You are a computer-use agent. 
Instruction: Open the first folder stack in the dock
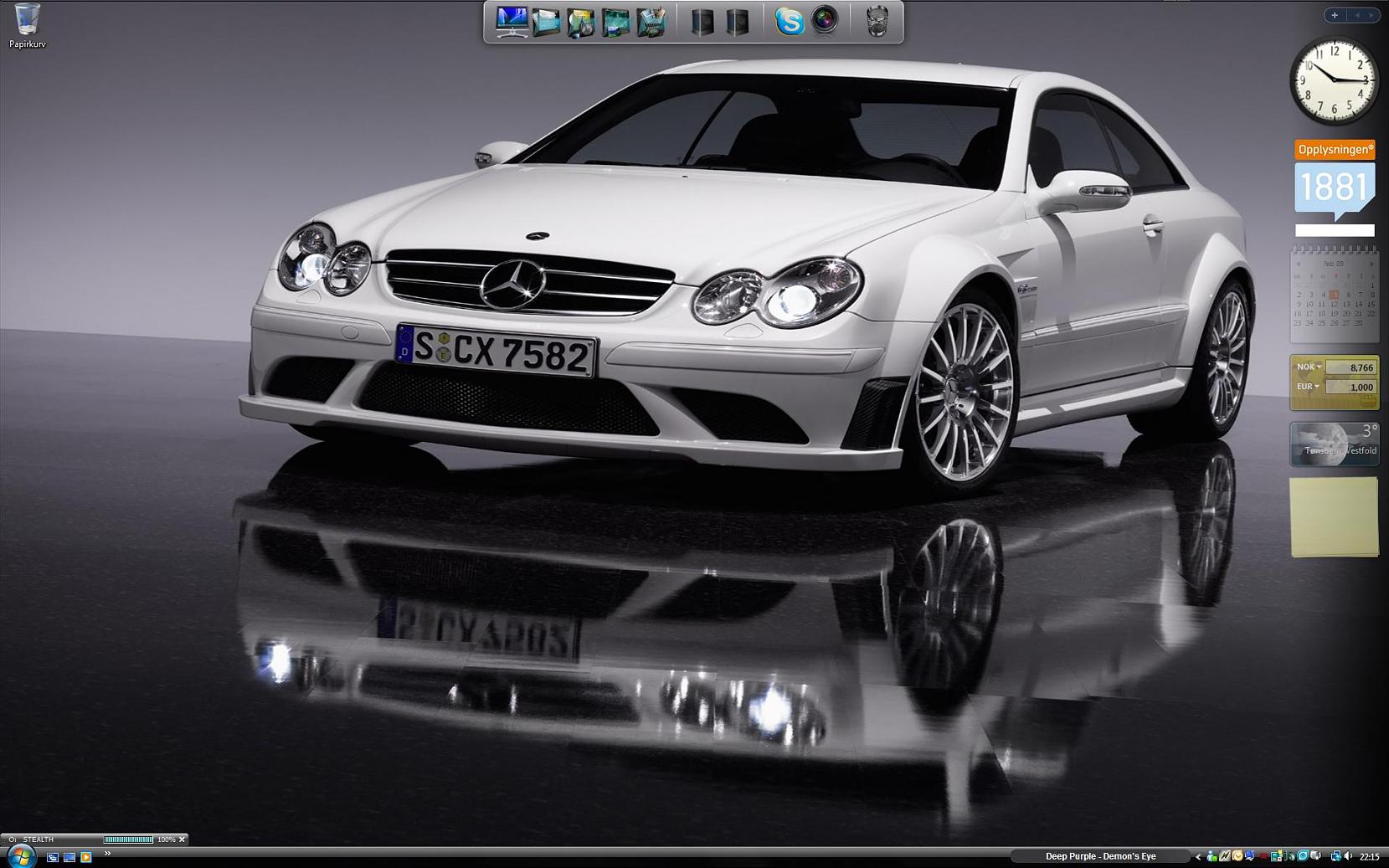click(x=546, y=21)
